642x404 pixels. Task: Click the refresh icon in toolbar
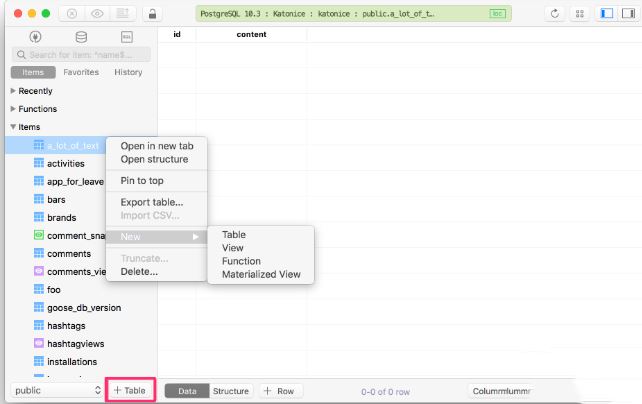(555, 14)
